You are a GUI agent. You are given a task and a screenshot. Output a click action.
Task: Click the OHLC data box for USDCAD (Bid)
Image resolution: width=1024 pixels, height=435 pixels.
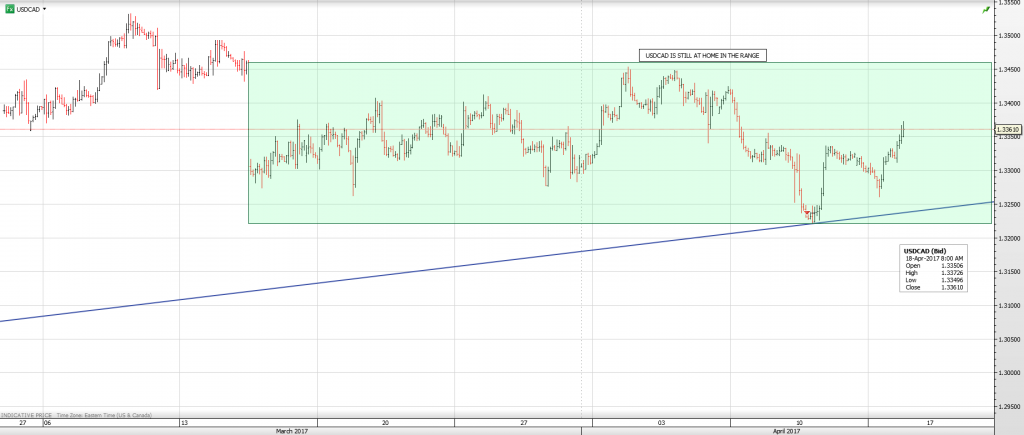[x=932, y=268]
